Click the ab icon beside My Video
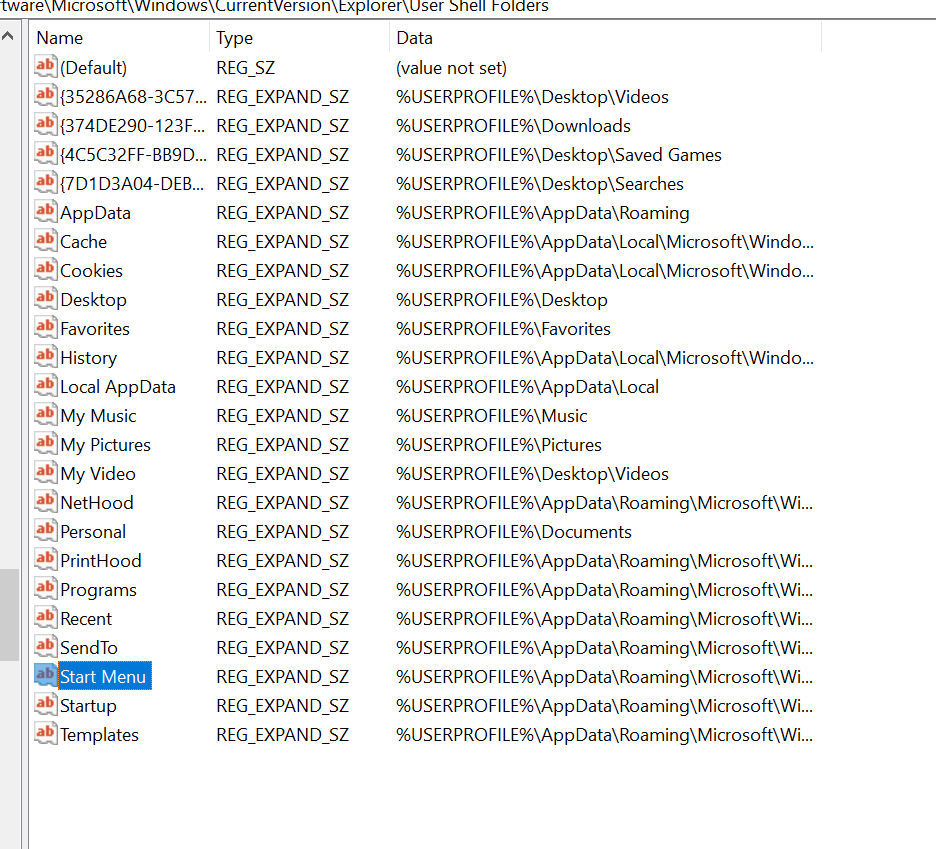This screenshot has width=936, height=849. click(45, 472)
